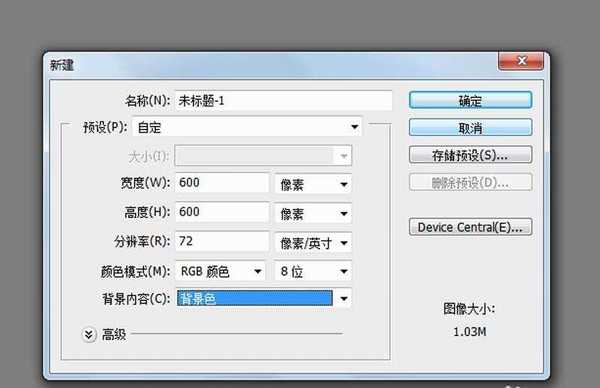Click 存储预设(S)... button
Screen dimensions: 600x388
pos(470,155)
